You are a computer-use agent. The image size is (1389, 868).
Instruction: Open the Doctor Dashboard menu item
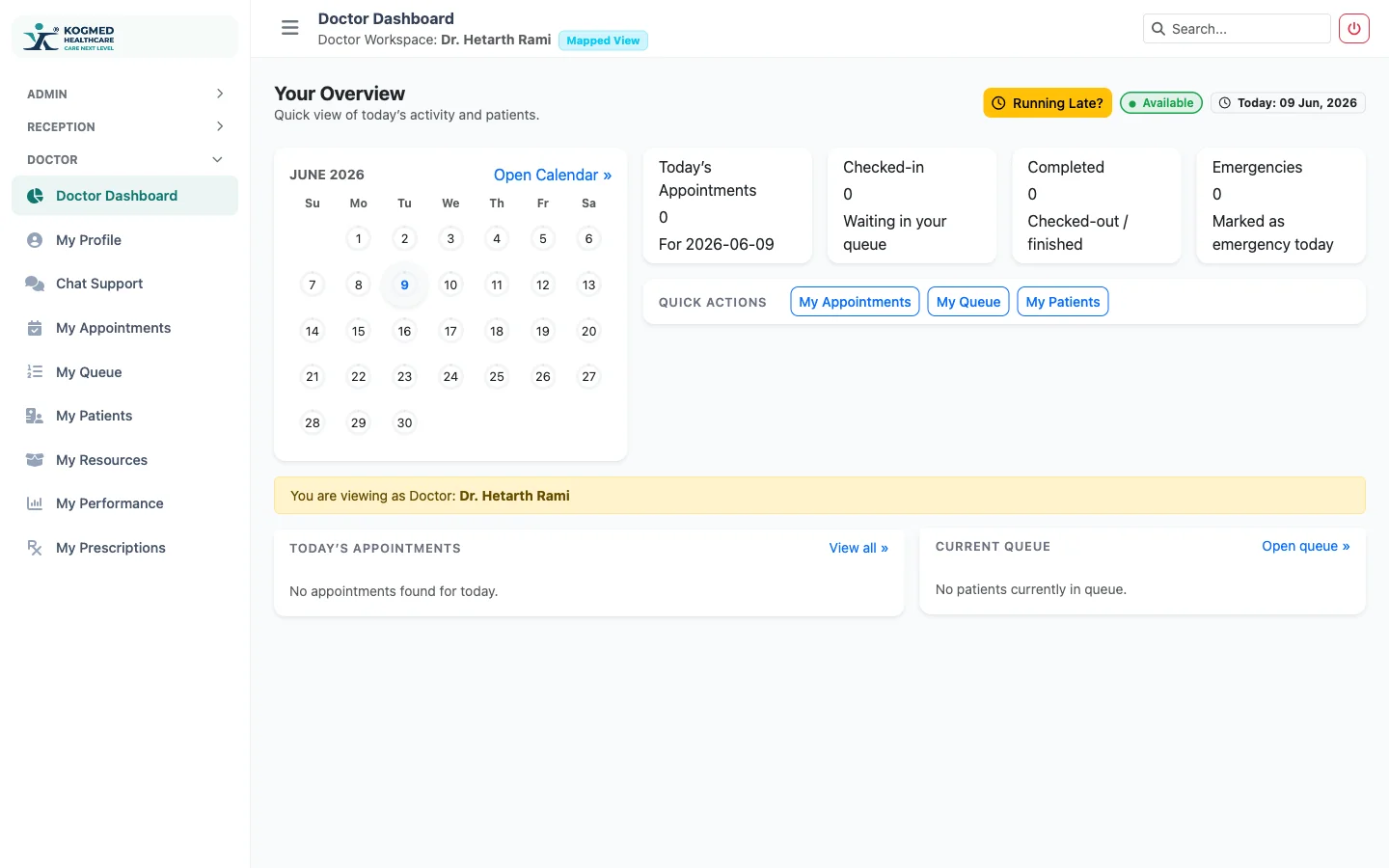(x=124, y=196)
